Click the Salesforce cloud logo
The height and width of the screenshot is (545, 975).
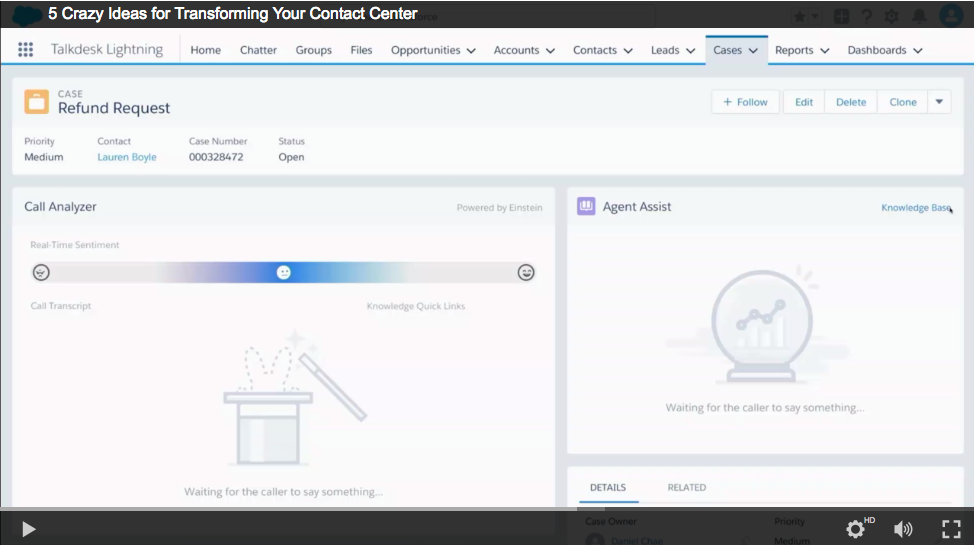pyautogui.click(x=27, y=14)
